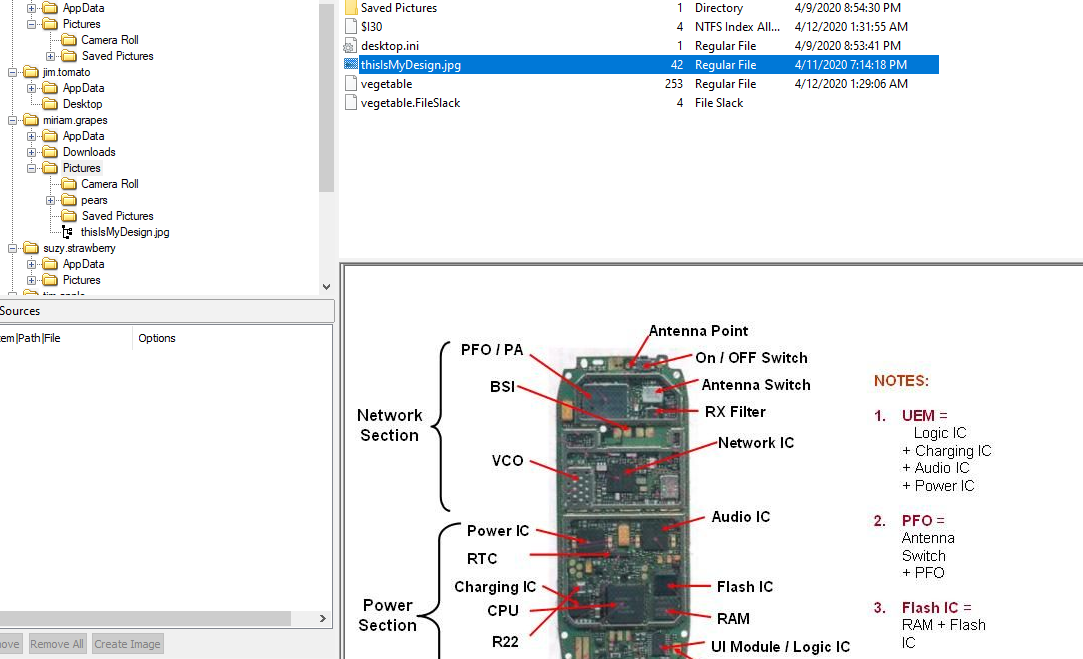1083x659 pixels.
Task: Click the jim.tomato folder icon in tree
Action: click(31, 72)
